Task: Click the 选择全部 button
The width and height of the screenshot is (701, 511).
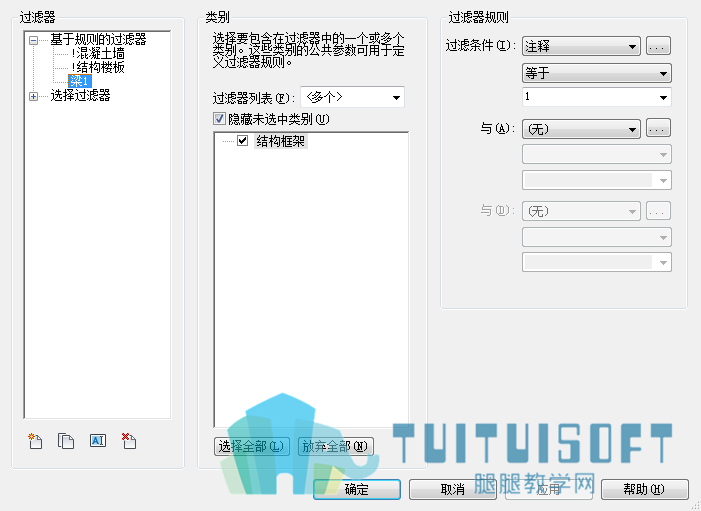Action: [252, 446]
